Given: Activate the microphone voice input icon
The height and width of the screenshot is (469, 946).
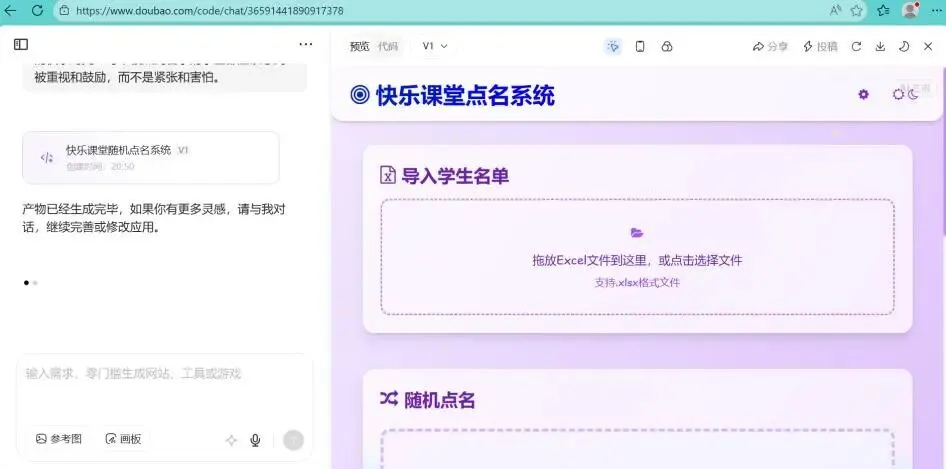Looking at the screenshot, I should point(255,440).
